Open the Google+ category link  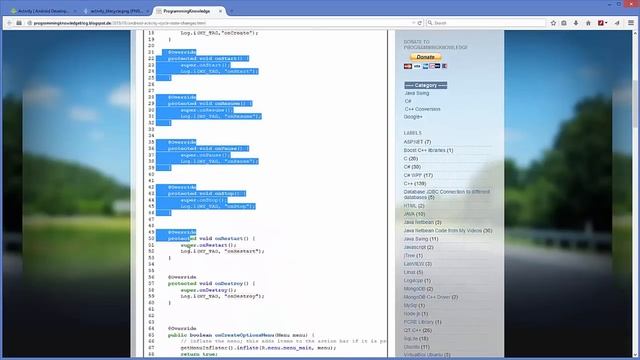coord(413,117)
